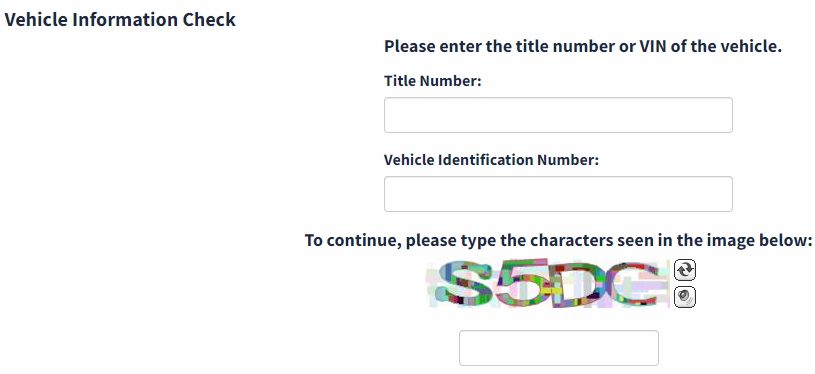Click the letter S in the captcha
This screenshot has width=815, height=374.
click(463, 284)
